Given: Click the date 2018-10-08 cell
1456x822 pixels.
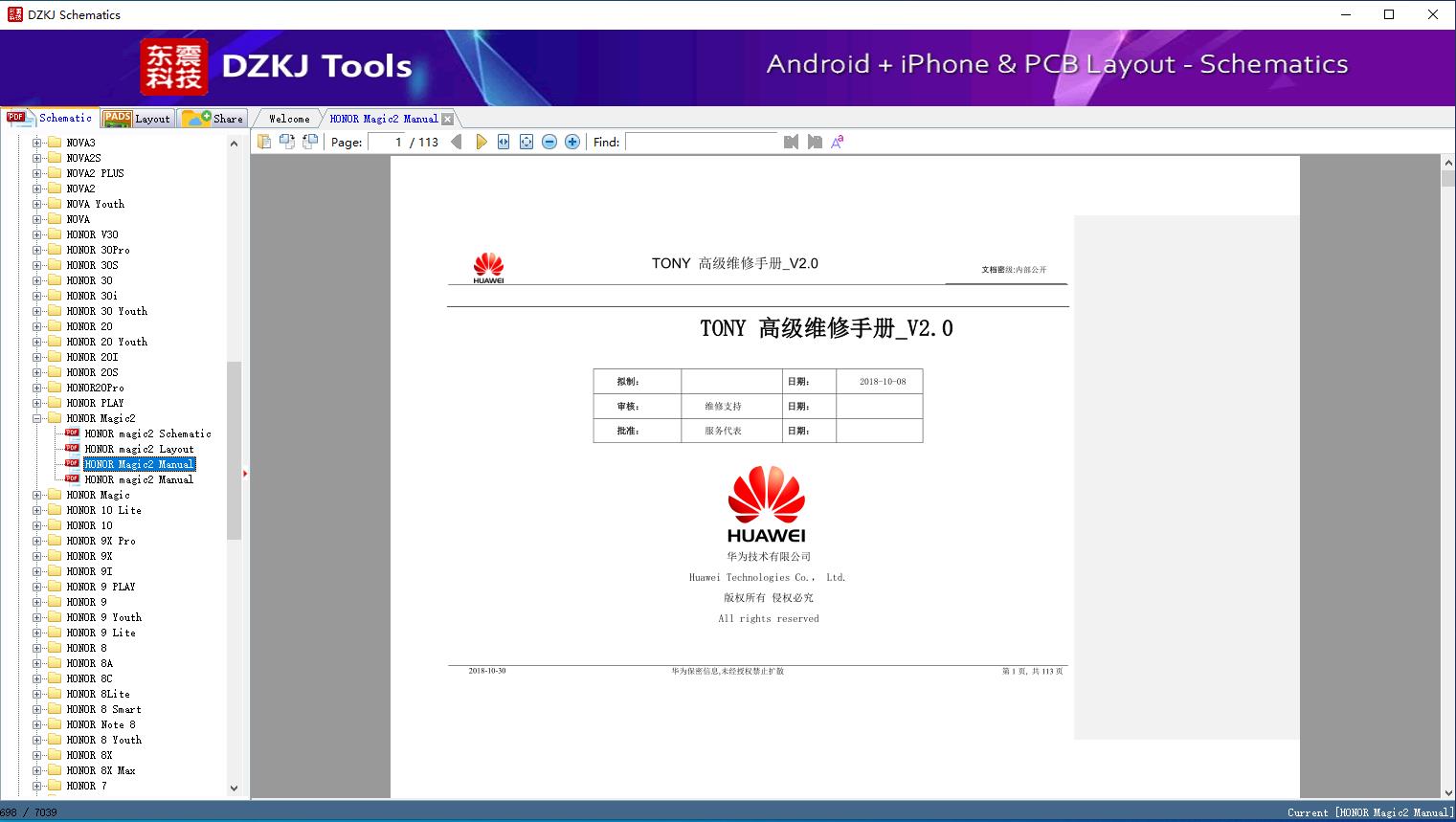Looking at the screenshot, I should [x=882, y=381].
